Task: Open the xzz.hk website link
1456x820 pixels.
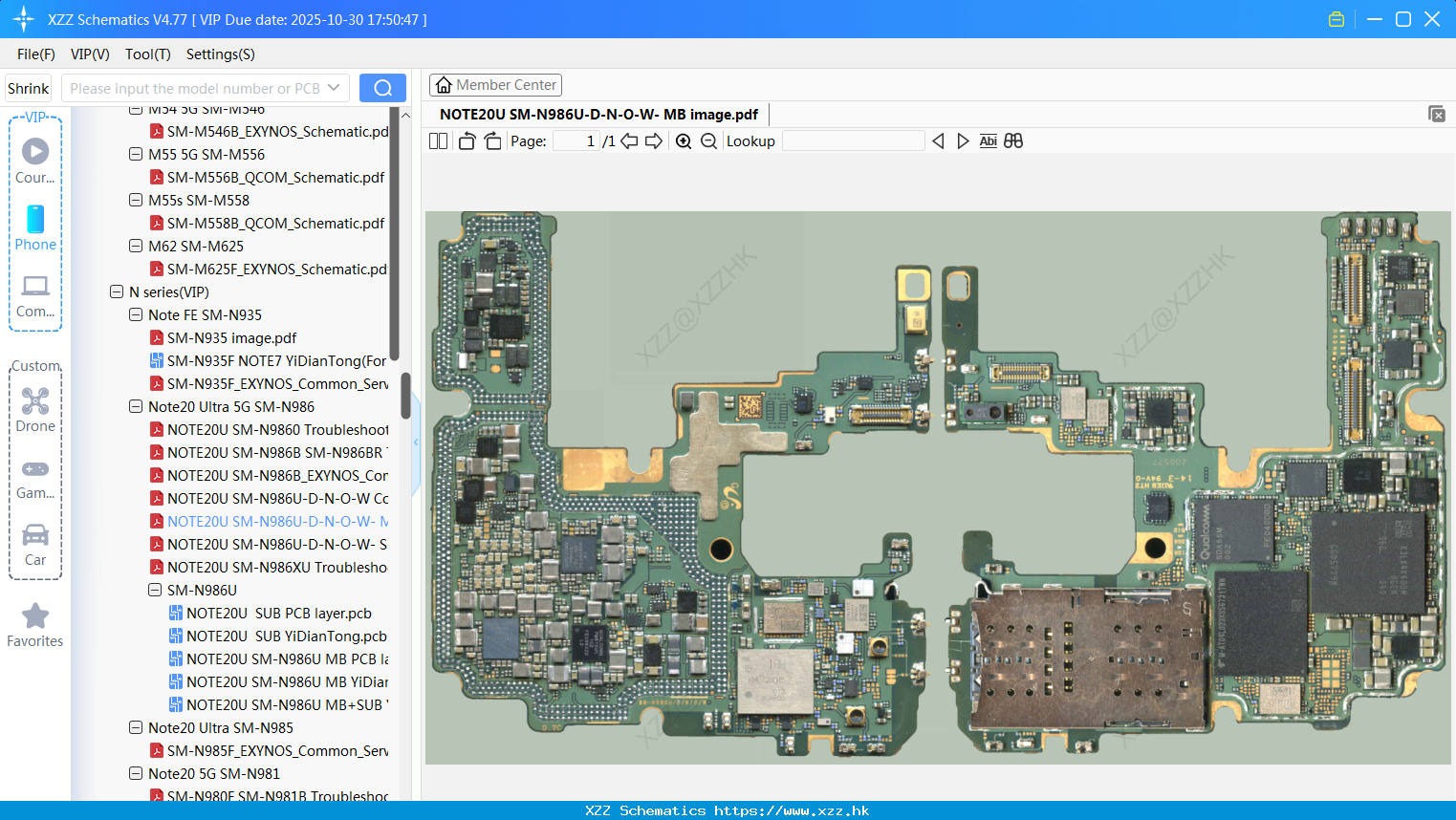Action: click(792, 810)
